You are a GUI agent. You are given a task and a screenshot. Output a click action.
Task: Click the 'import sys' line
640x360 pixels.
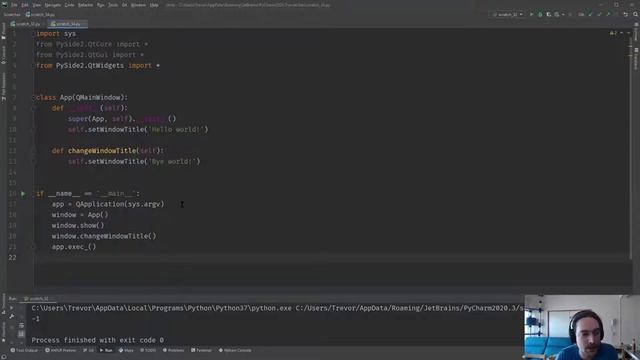pos(56,33)
